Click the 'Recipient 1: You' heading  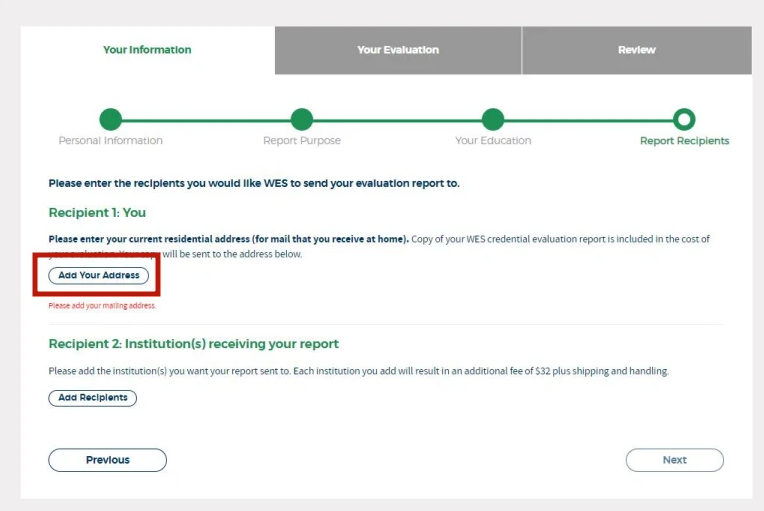click(97, 212)
